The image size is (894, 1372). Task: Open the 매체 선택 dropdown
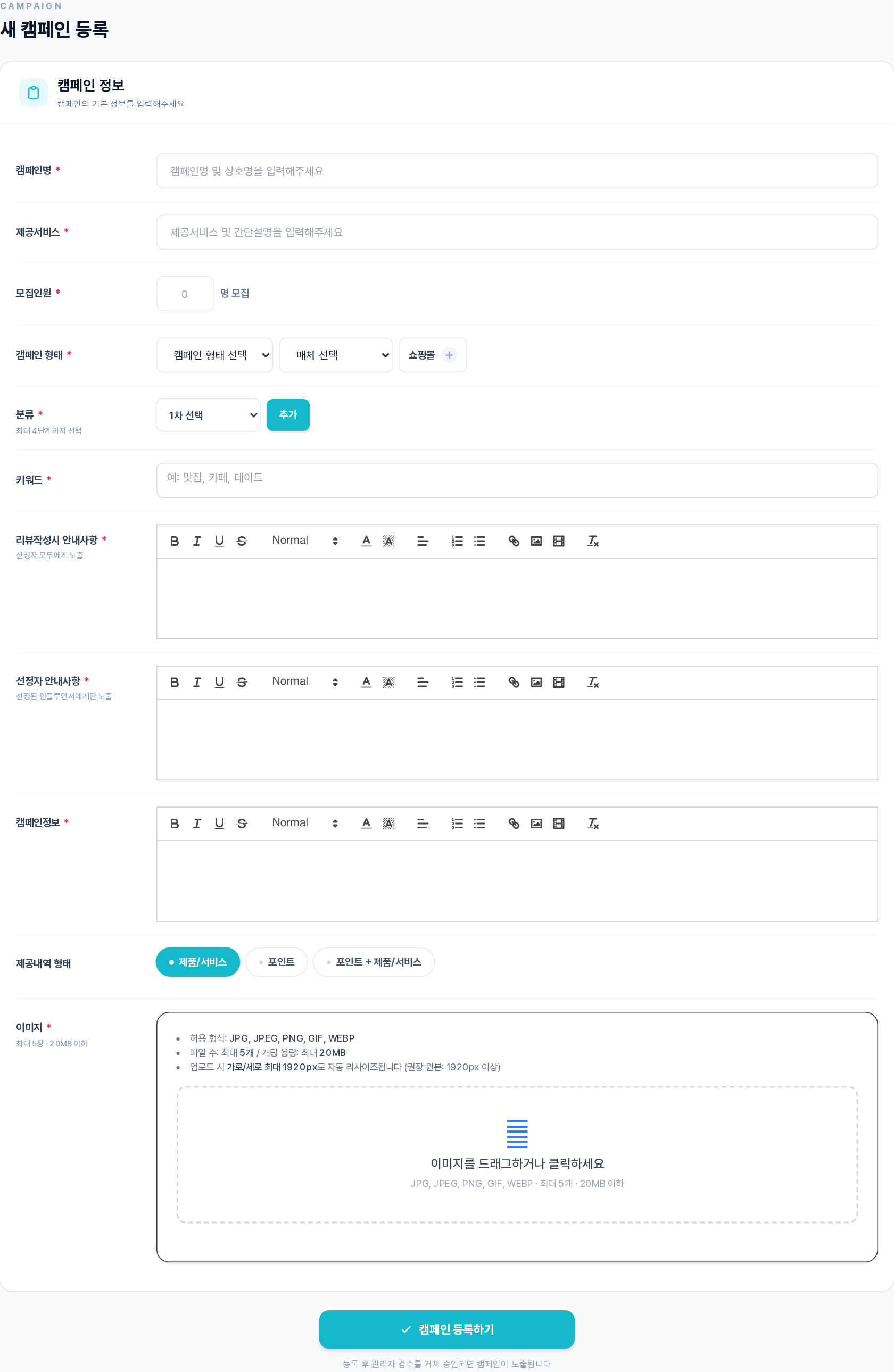(336, 355)
